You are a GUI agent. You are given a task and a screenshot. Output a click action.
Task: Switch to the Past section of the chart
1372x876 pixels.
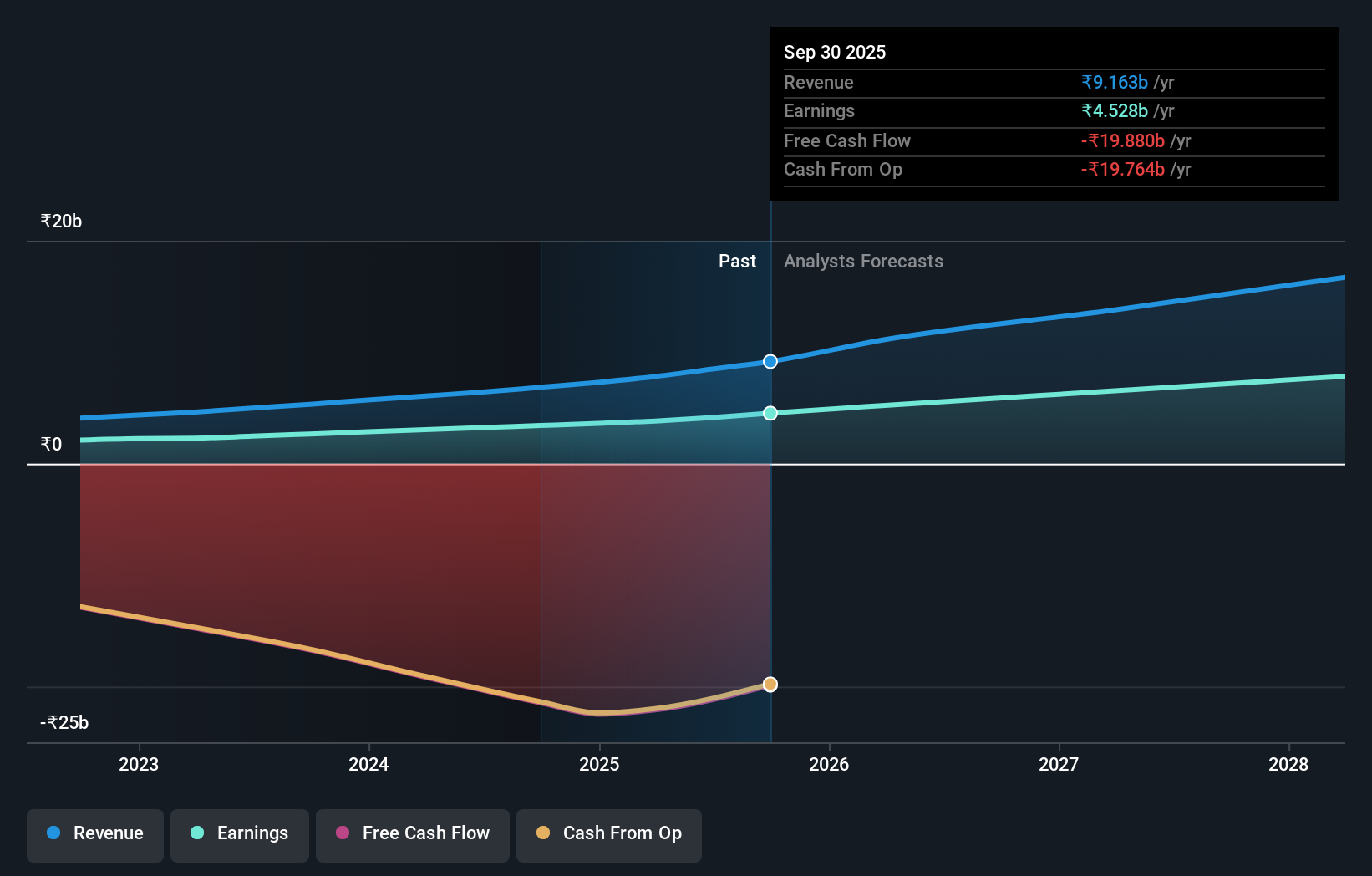pyautogui.click(x=736, y=261)
